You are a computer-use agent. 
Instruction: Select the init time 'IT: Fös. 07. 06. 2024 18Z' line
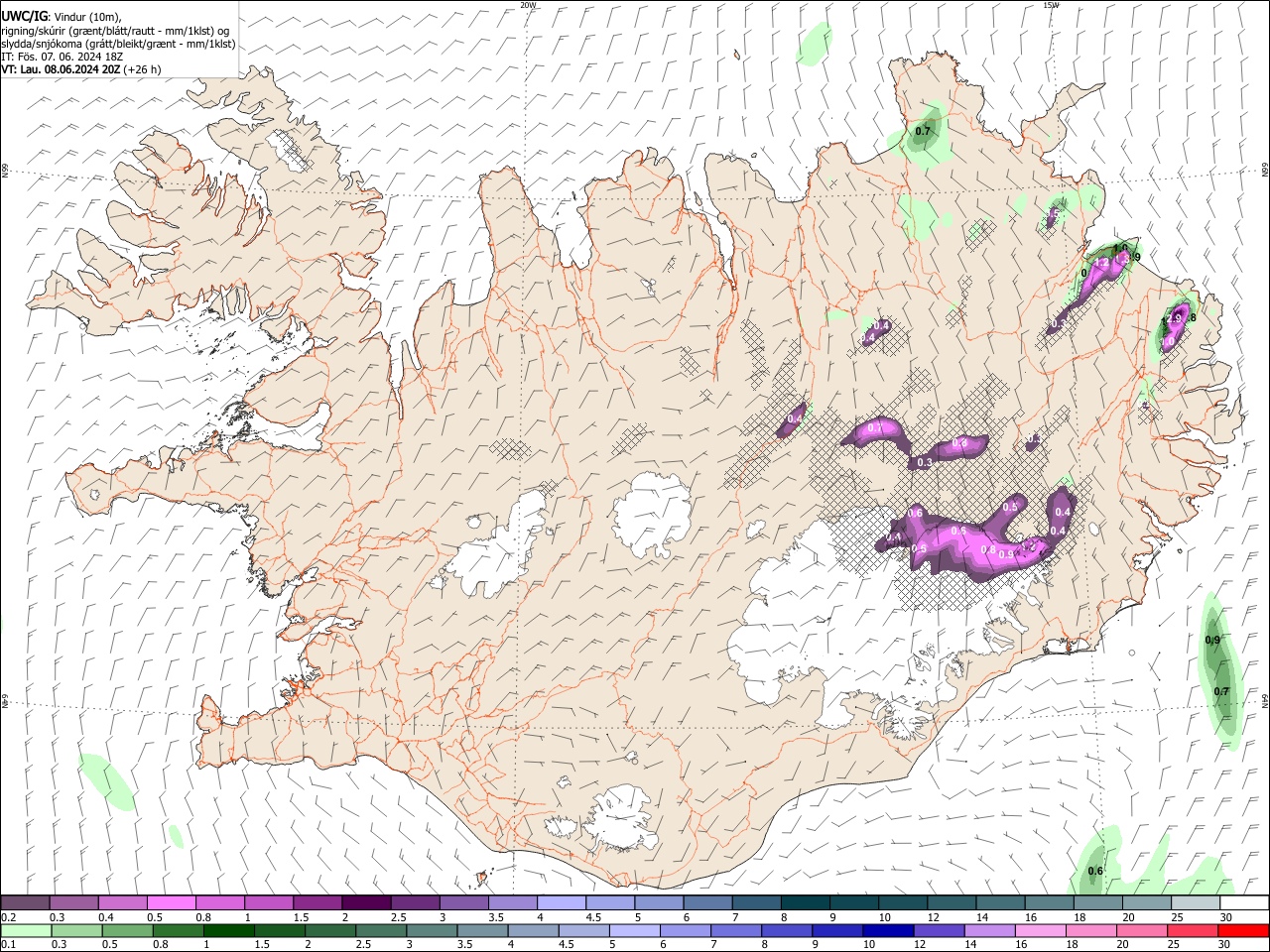(x=62, y=57)
